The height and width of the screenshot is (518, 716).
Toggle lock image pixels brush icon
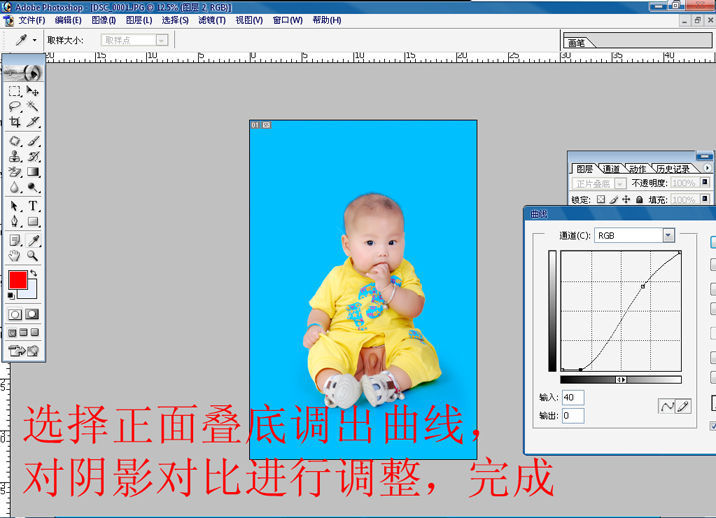(x=614, y=199)
